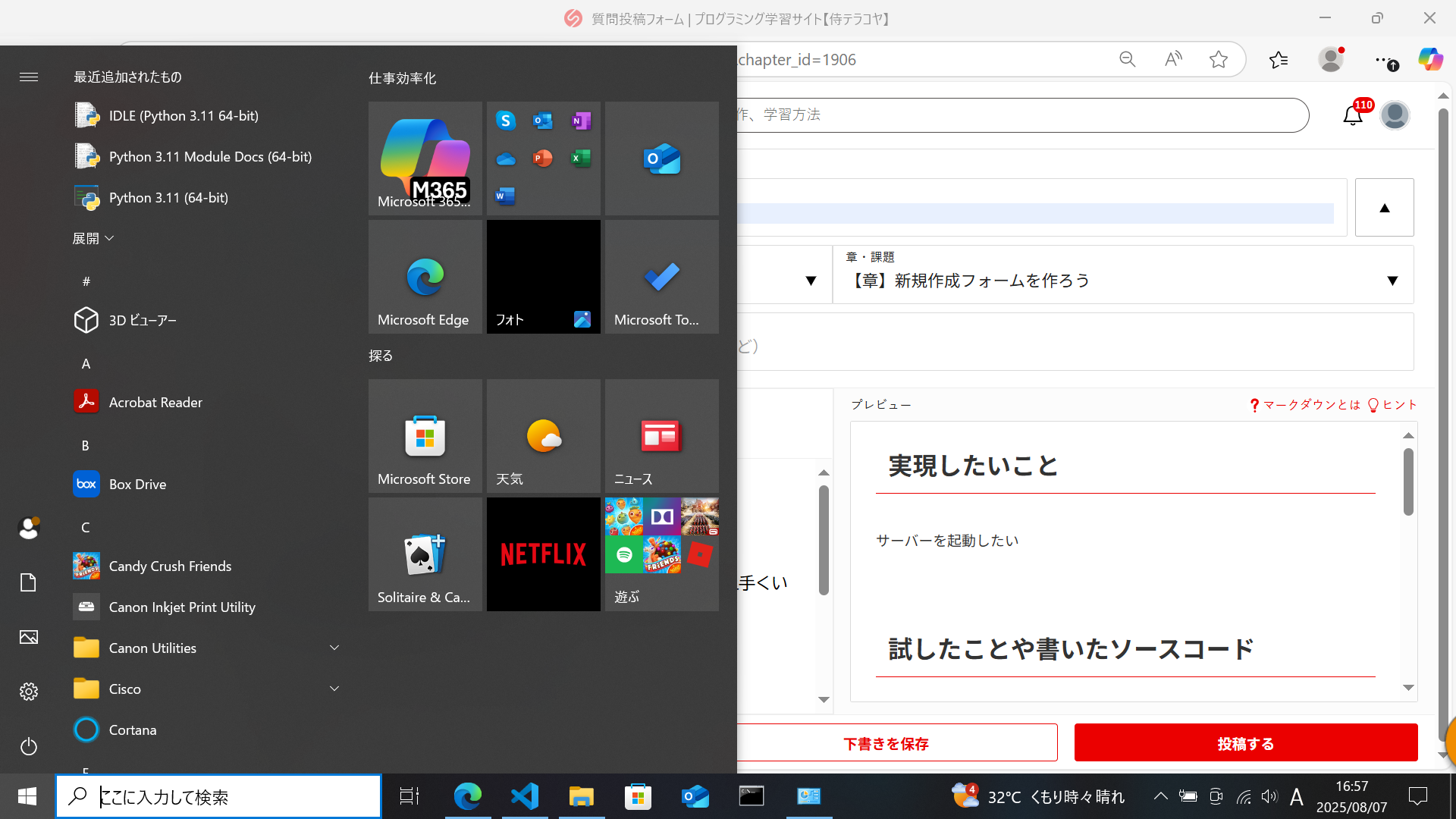Open 天気 weather tile
Image resolution: width=1456 pixels, height=819 pixels.
coord(544,436)
